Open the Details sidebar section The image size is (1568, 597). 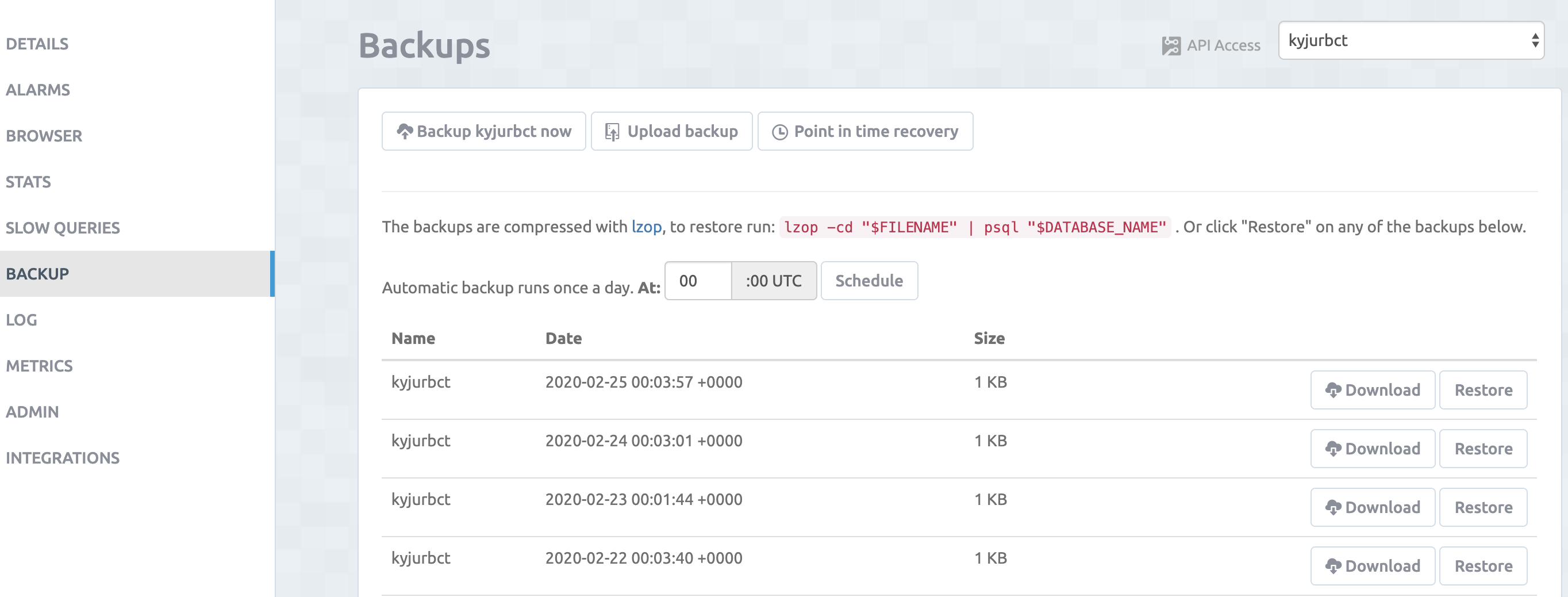pyautogui.click(x=37, y=44)
